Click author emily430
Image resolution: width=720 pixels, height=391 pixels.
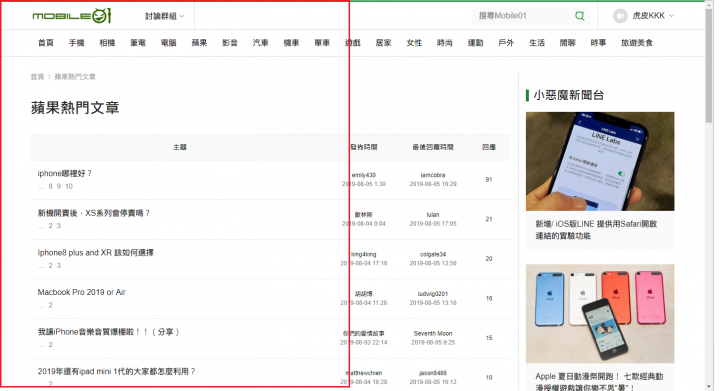[364, 175]
